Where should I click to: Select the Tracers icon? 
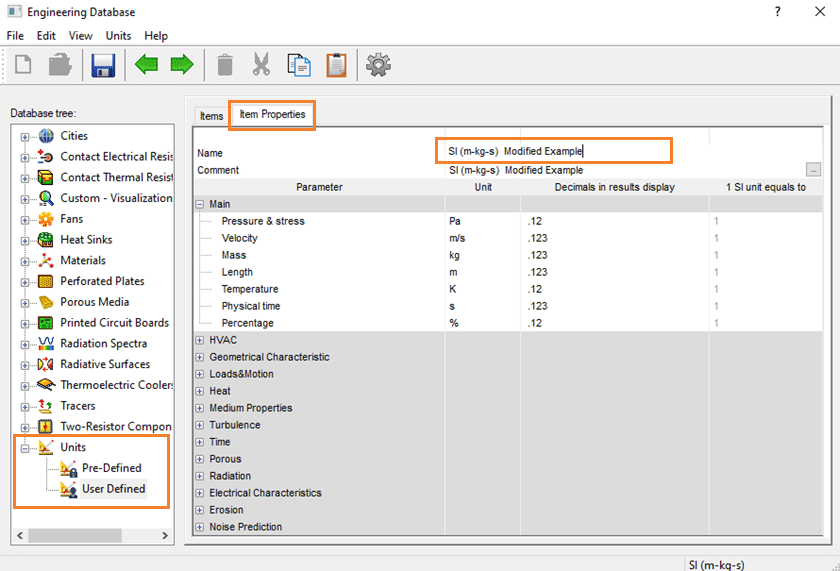(x=46, y=406)
